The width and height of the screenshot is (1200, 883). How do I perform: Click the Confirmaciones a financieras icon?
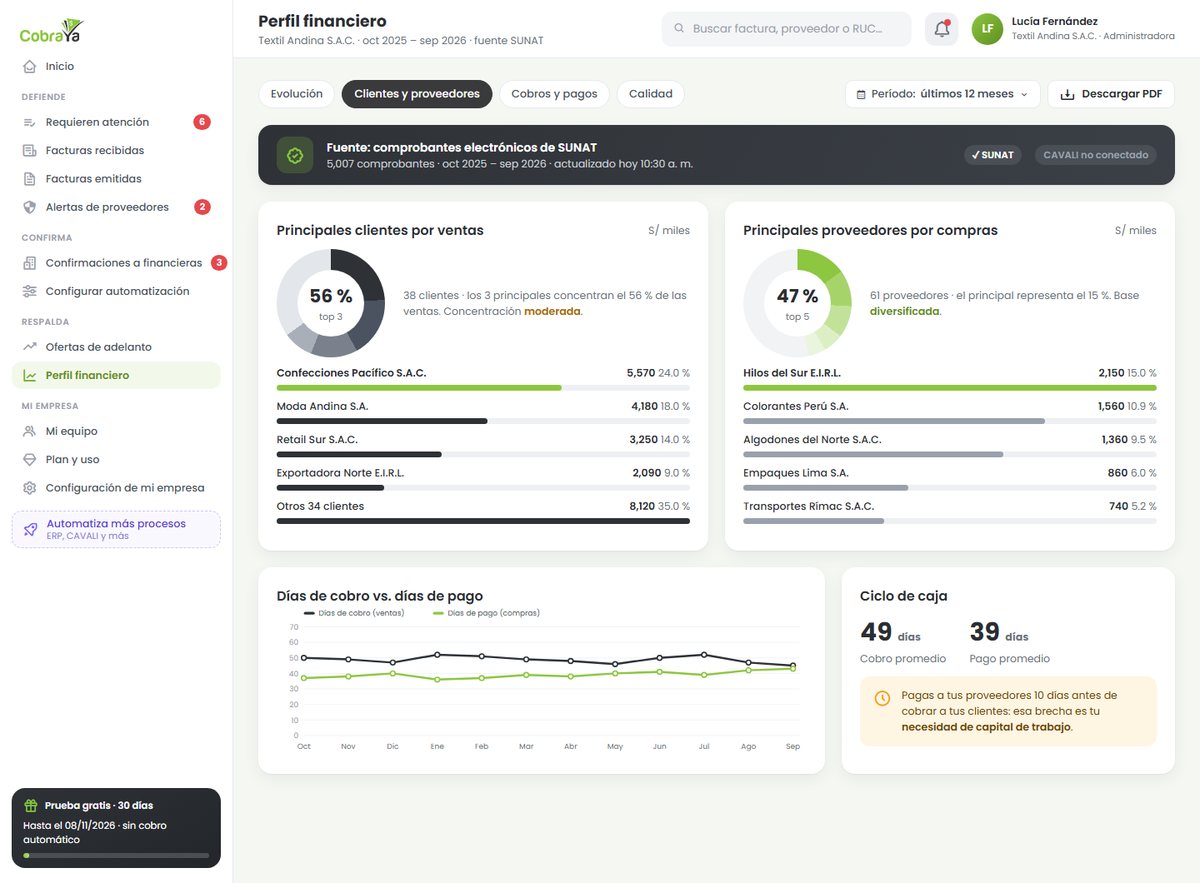pos(29,263)
